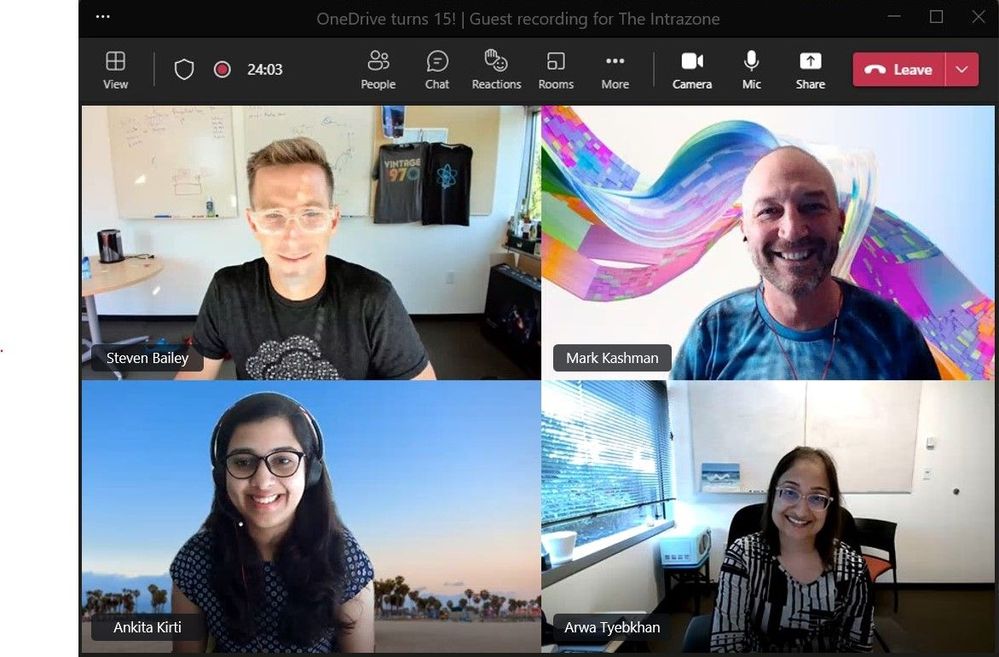
Task: Open the View layout options
Action: (x=115, y=70)
